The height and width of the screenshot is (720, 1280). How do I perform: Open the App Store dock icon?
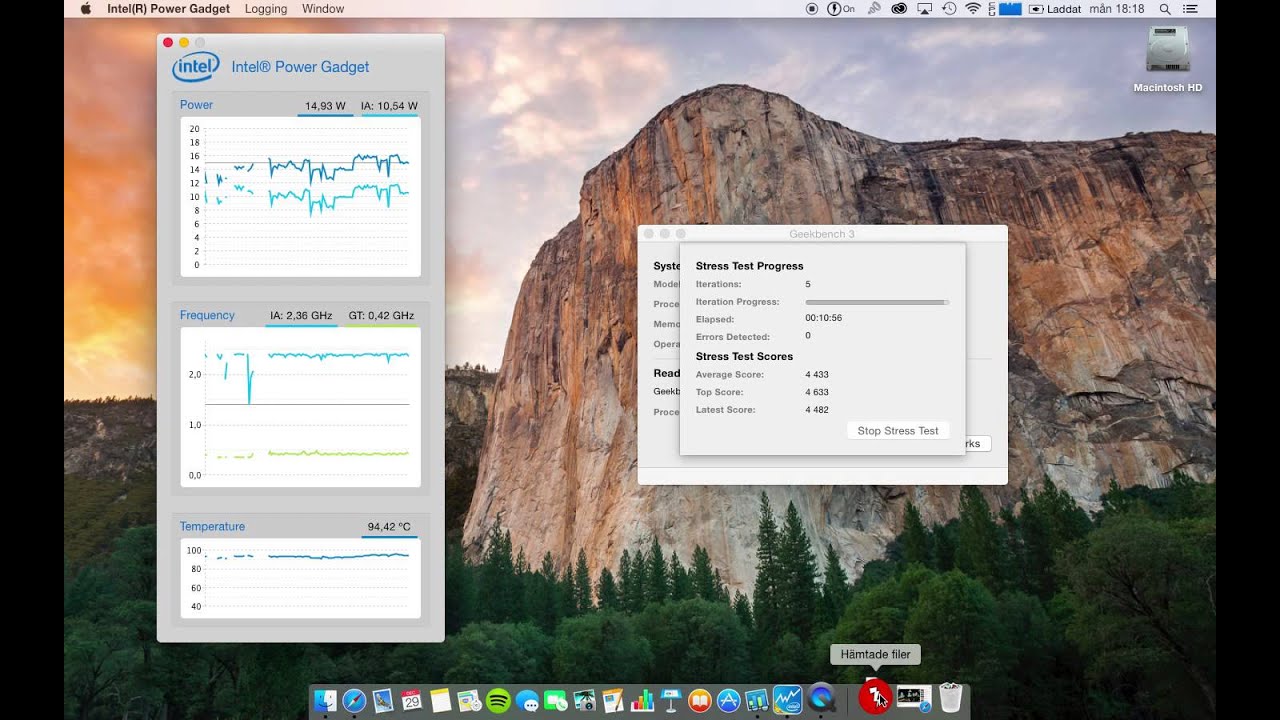coord(729,700)
